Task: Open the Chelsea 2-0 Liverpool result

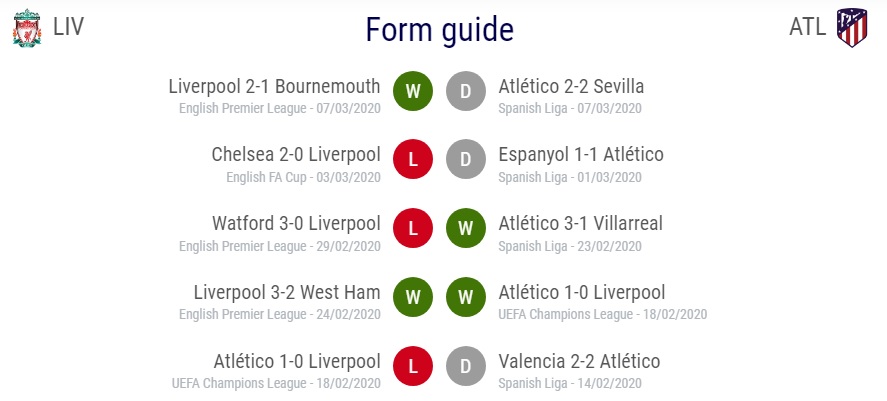Action: 296,154
